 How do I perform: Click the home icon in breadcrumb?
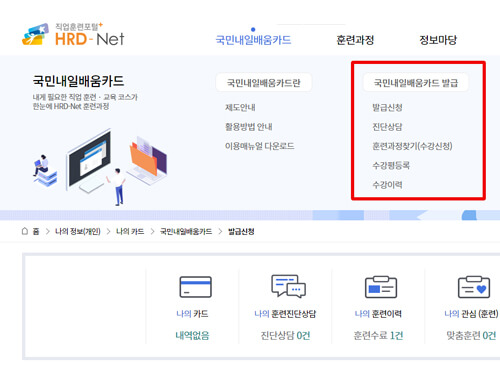tap(25, 231)
